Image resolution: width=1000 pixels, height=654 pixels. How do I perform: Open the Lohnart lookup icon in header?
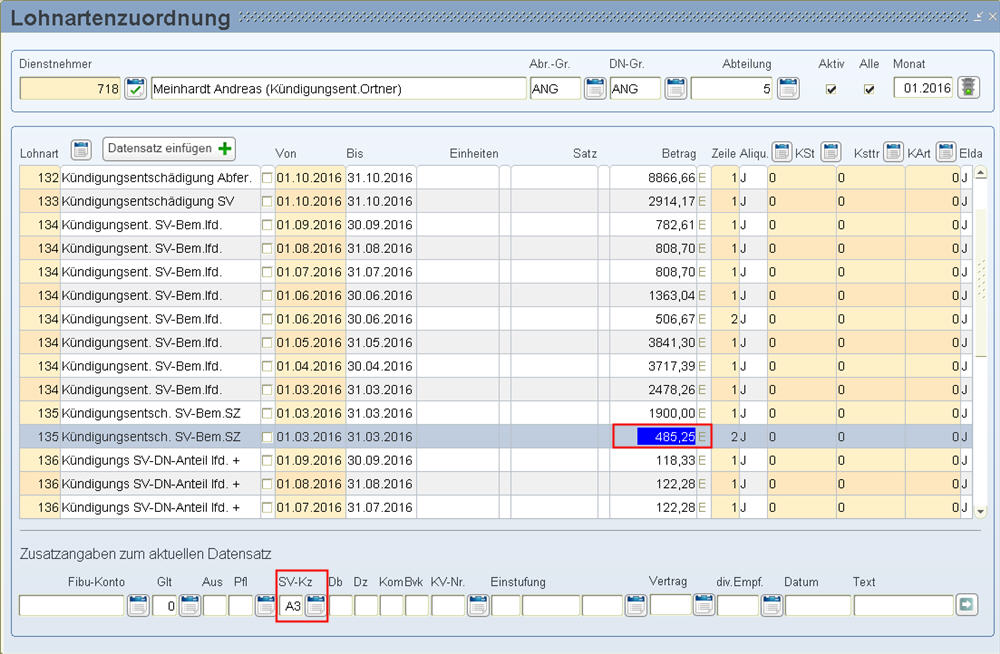(x=81, y=150)
